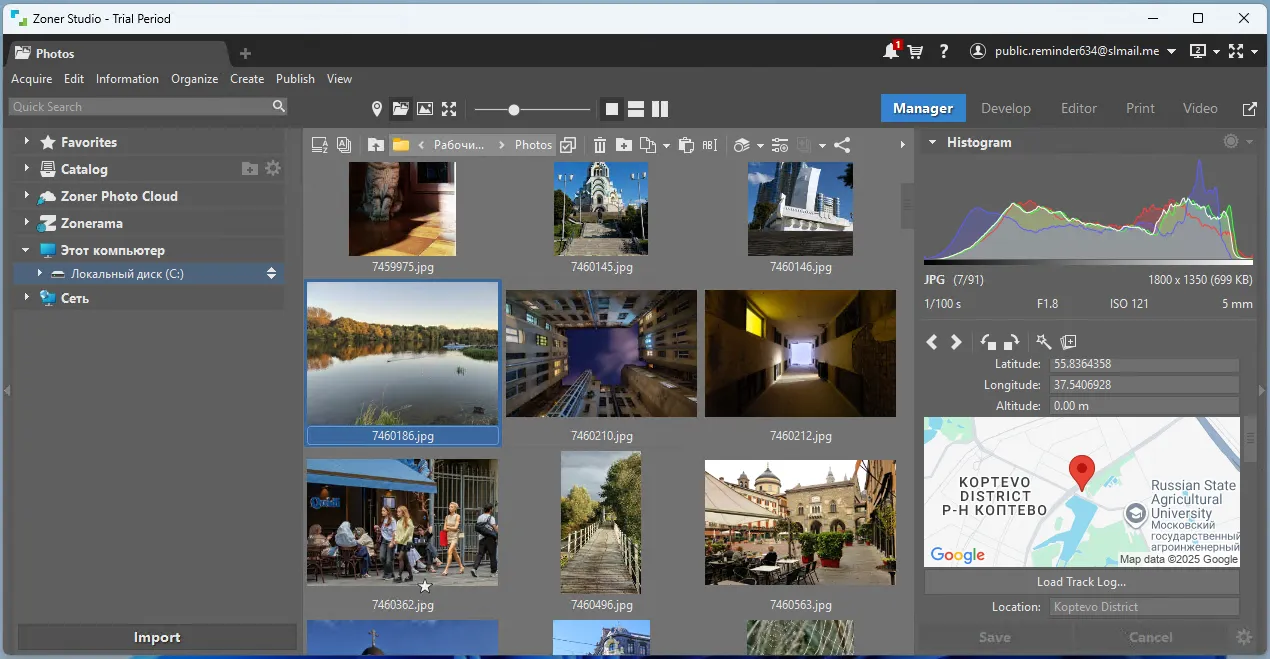
Task: Switch to the Develop tab
Action: [x=1005, y=108]
